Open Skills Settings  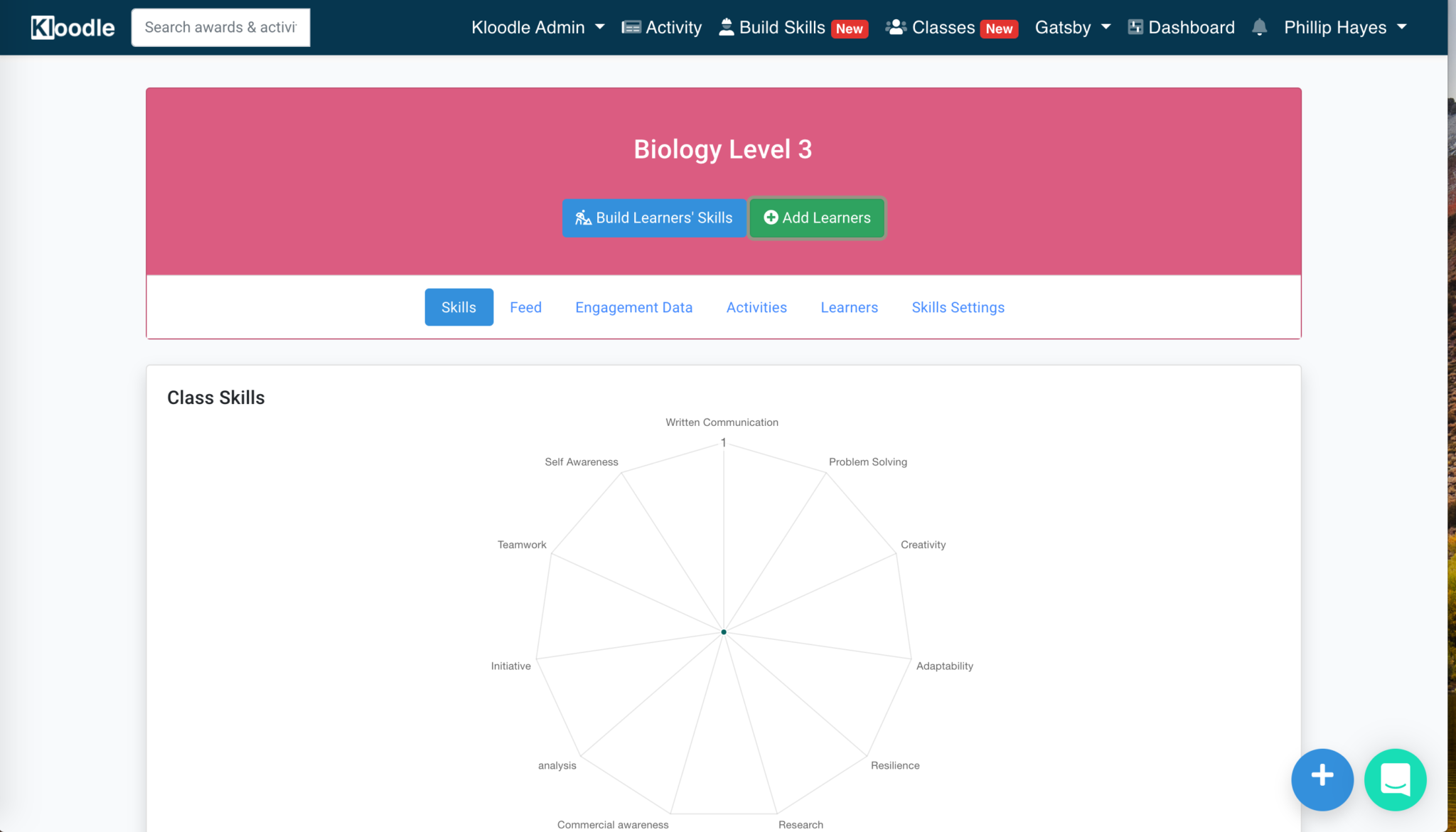click(958, 307)
